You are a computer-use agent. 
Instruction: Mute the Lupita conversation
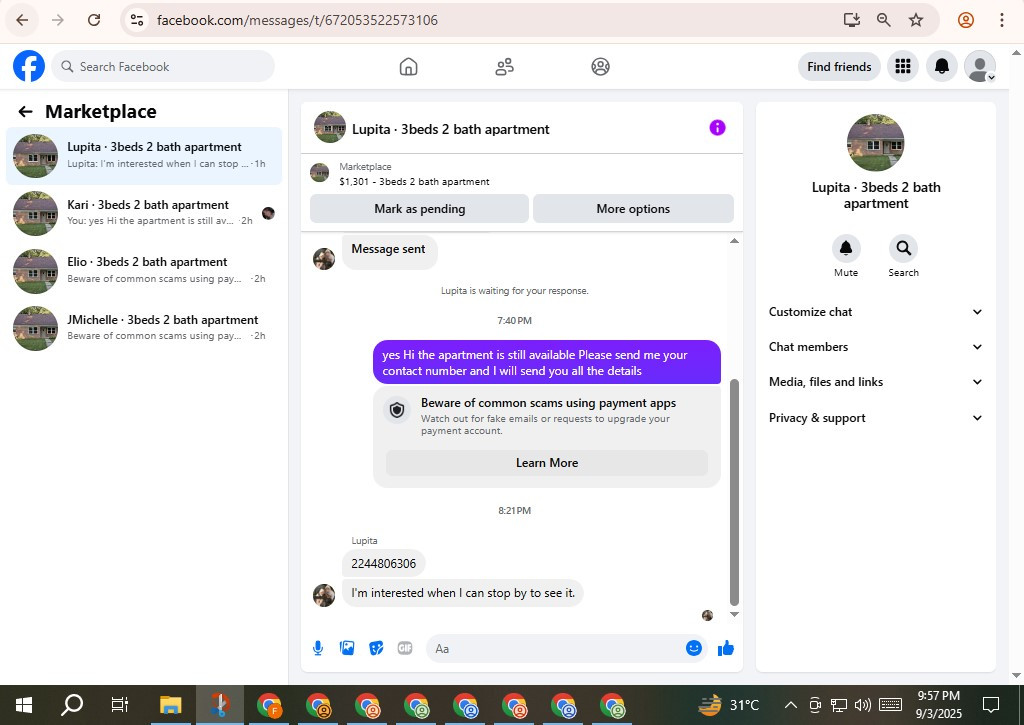(846, 248)
